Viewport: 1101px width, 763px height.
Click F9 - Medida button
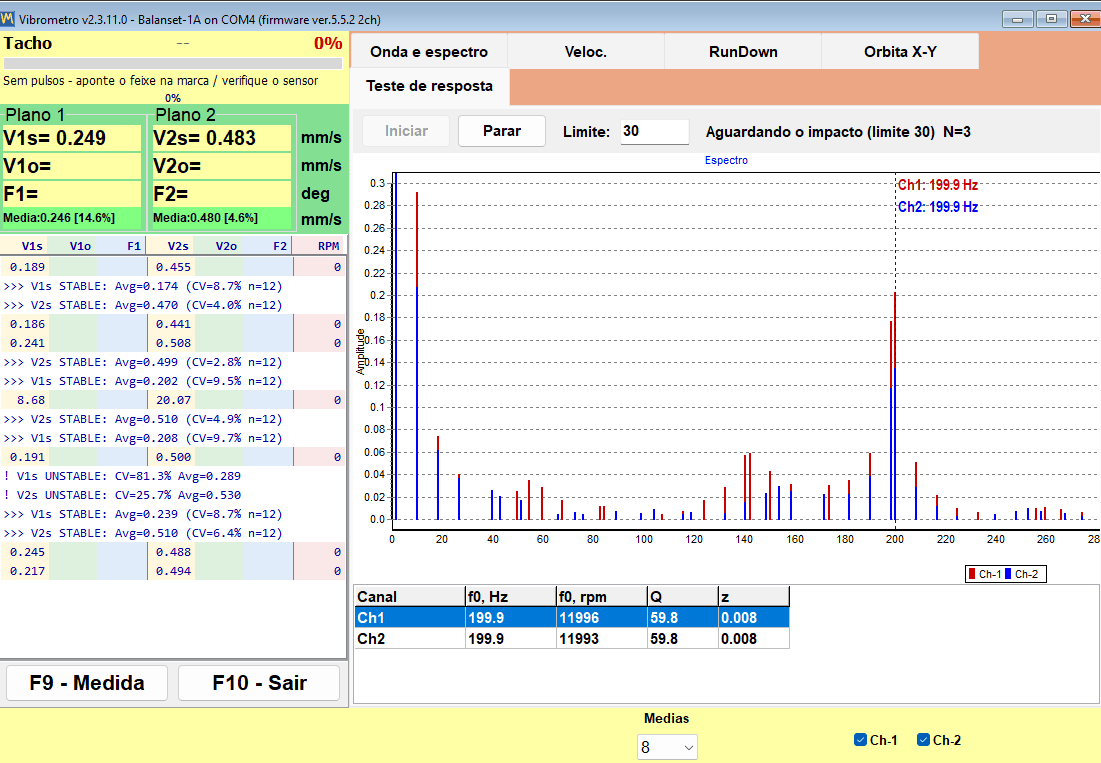click(x=87, y=683)
